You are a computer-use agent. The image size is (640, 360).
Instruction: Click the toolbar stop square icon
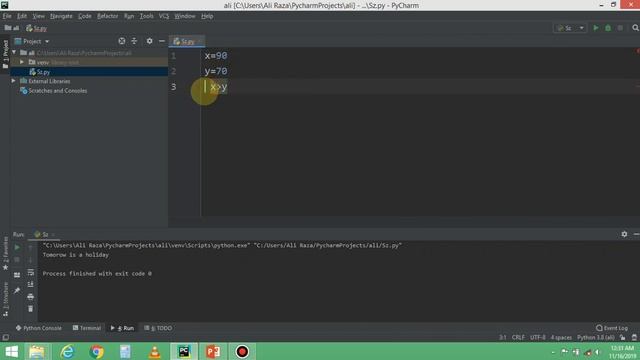click(620, 28)
